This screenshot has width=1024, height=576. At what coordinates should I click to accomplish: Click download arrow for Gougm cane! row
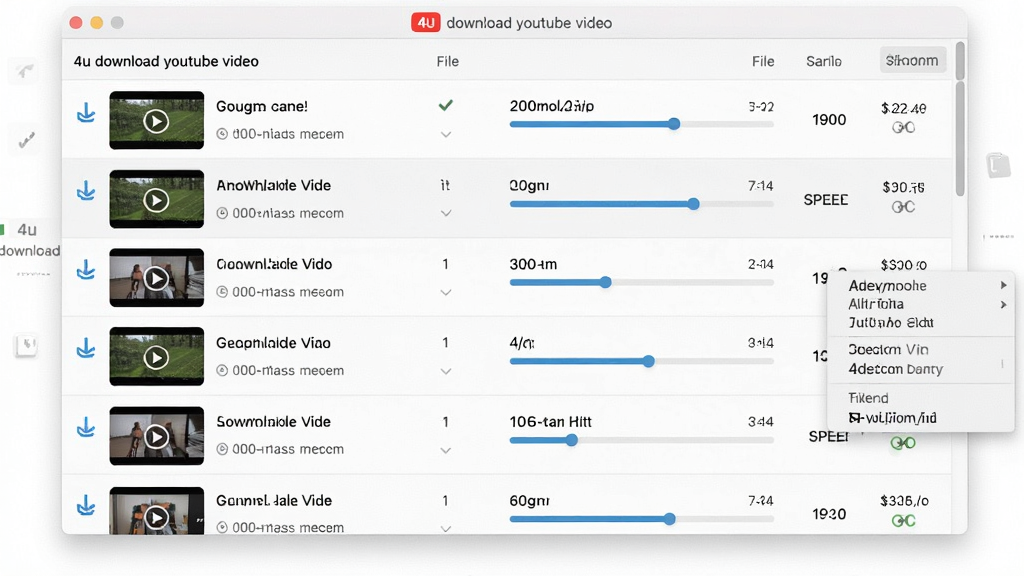coord(86,112)
